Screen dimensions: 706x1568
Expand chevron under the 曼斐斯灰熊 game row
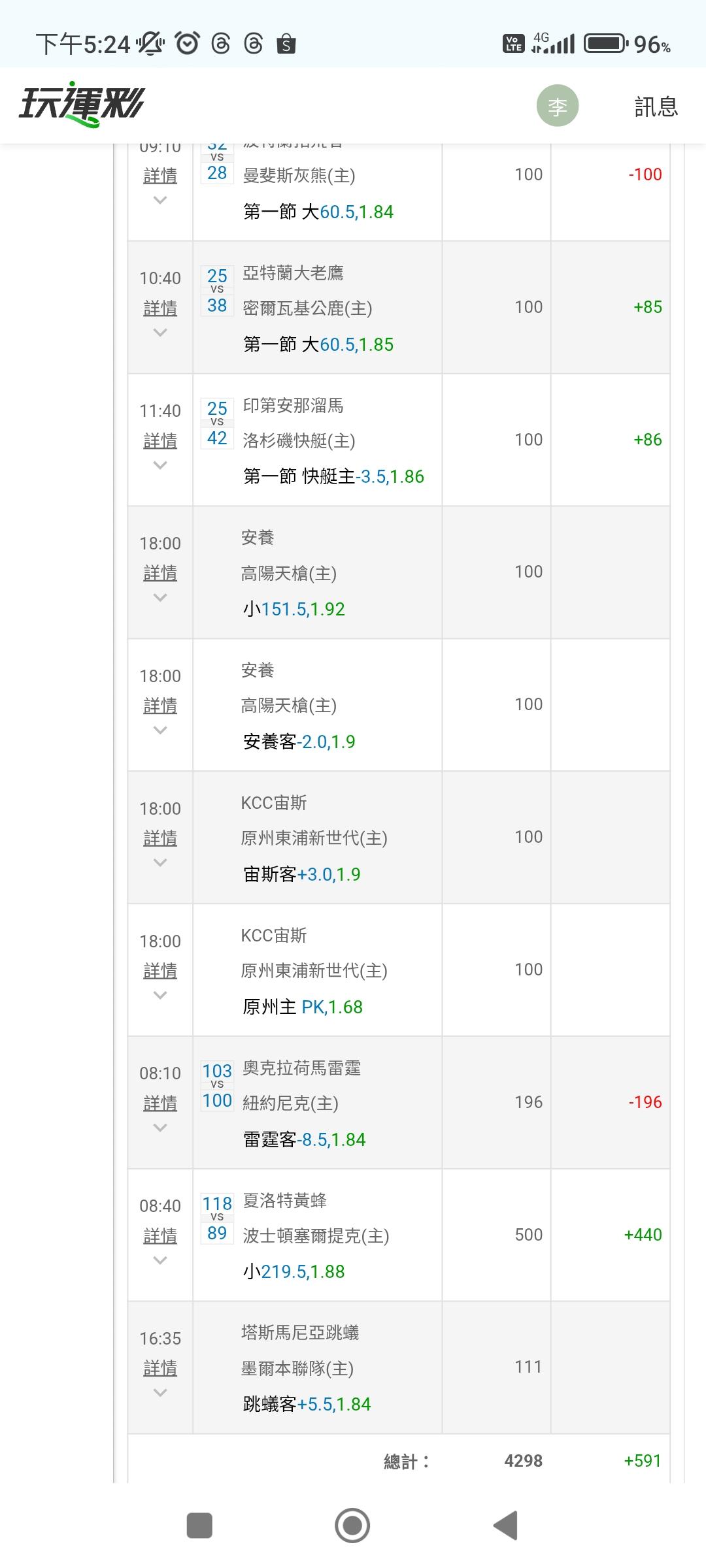pos(160,200)
